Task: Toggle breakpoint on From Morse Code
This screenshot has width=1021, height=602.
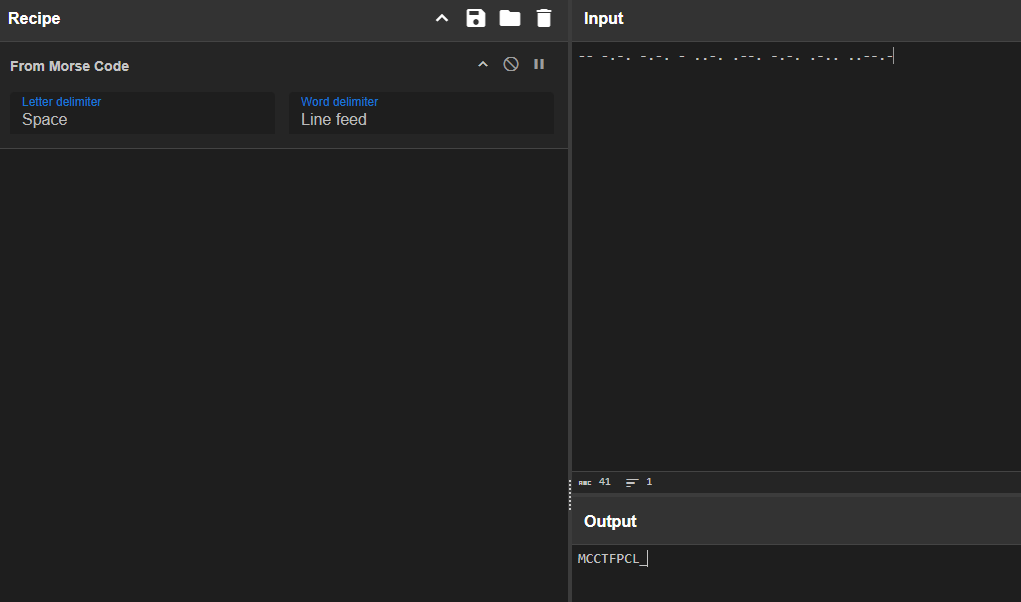Action: (x=539, y=65)
